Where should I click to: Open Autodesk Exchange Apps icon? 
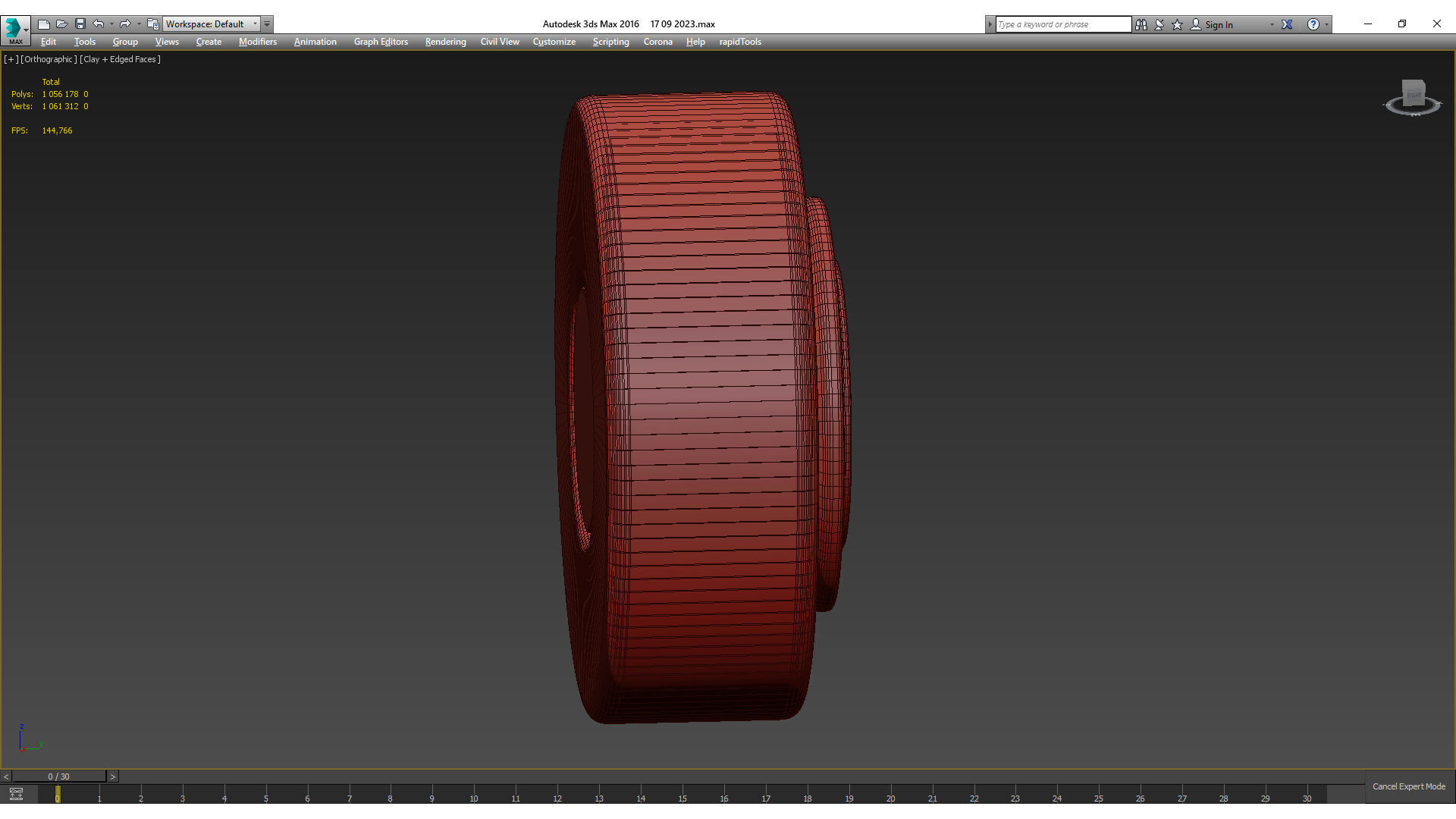[x=1287, y=24]
